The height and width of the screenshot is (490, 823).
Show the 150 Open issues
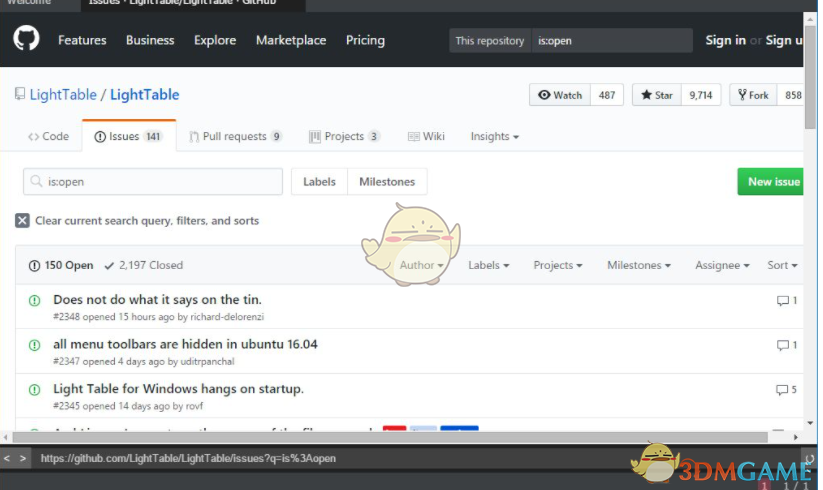click(x=61, y=265)
